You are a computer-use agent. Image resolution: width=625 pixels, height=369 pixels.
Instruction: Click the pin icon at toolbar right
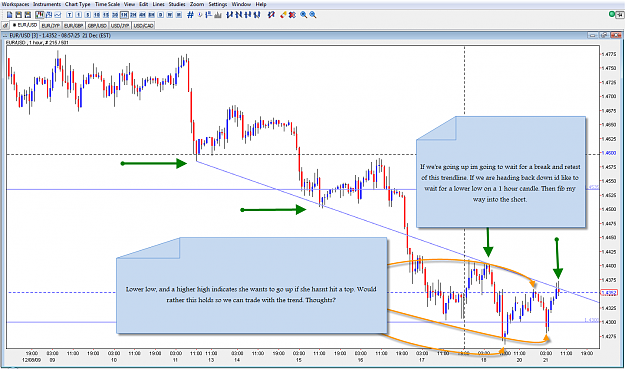620,14
